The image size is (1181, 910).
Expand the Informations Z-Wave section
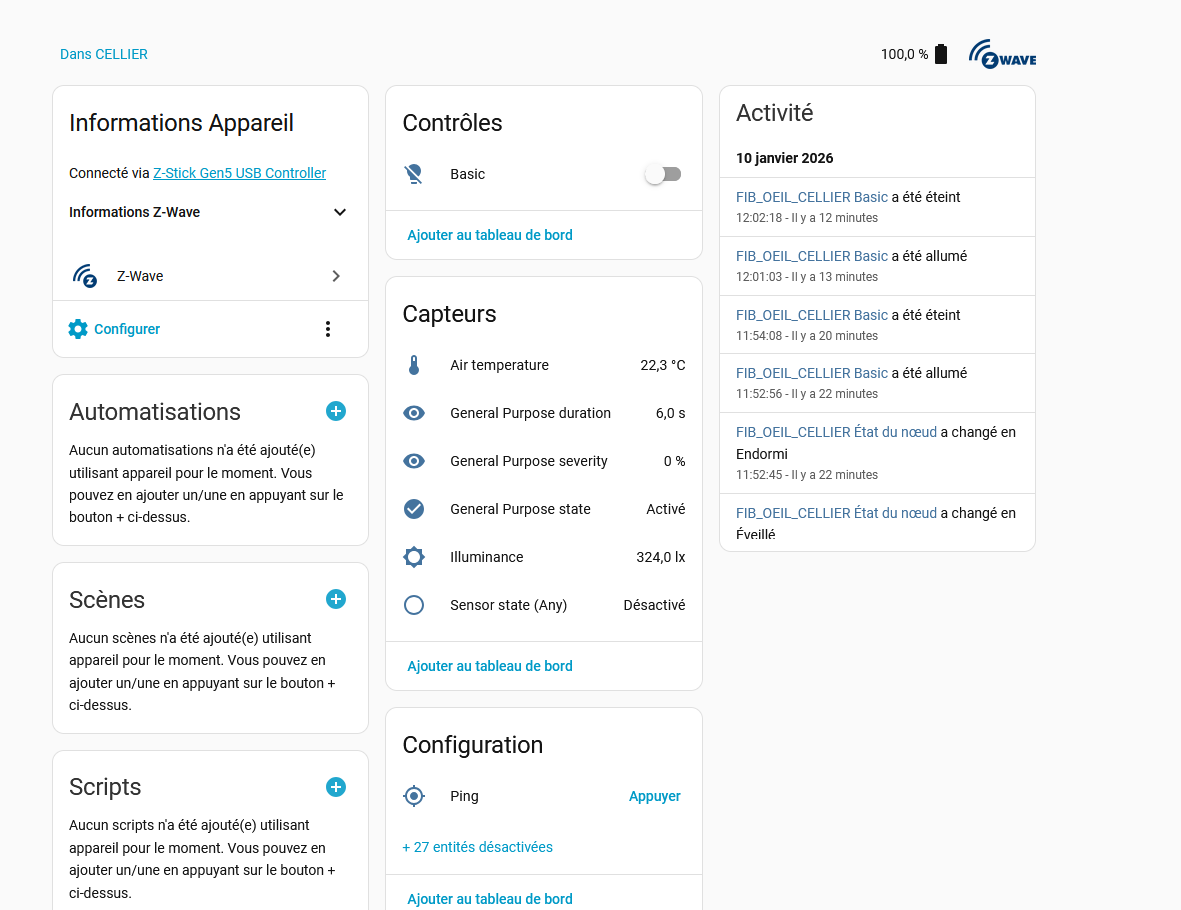point(339,212)
